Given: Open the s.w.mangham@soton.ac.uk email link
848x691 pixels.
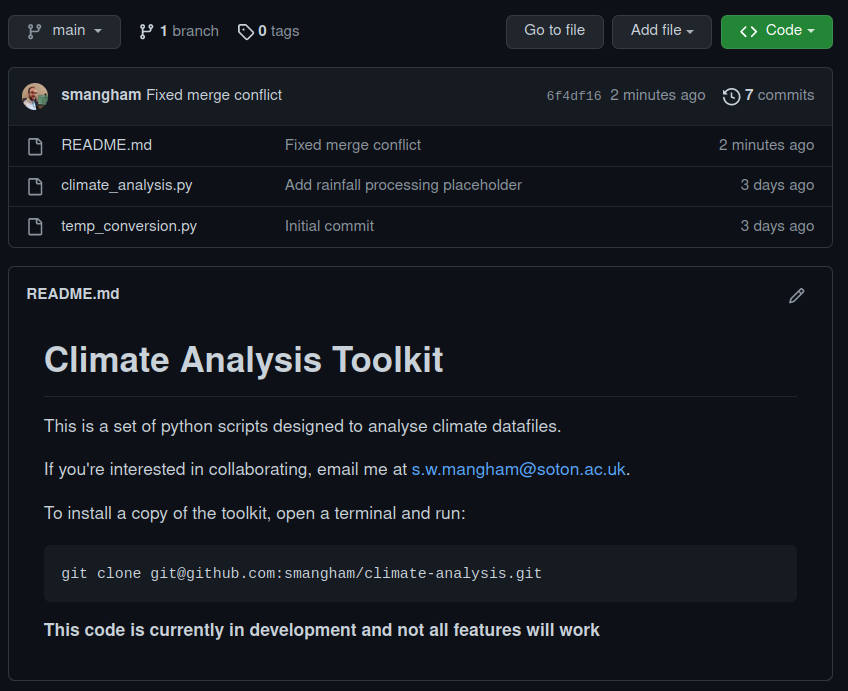Looking at the screenshot, I should click(x=517, y=468).
